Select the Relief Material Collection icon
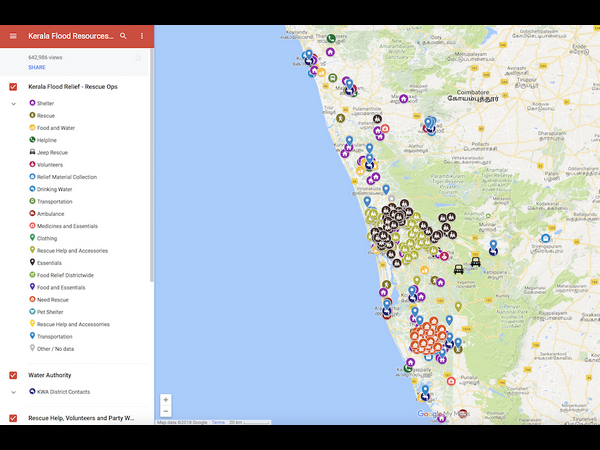Screen dimensions: 600x450 tap(32, 176)
